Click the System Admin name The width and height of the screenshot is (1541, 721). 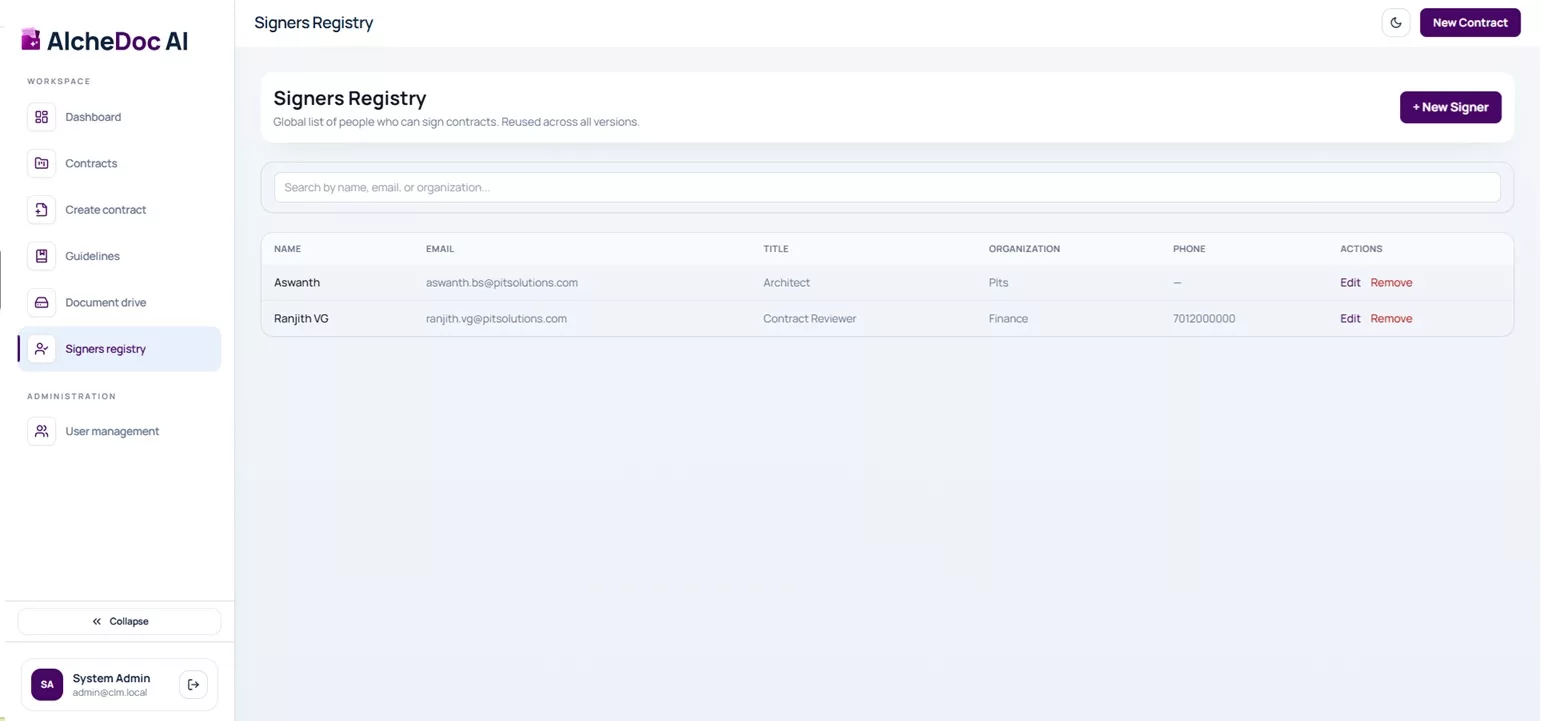coord(111,678)
